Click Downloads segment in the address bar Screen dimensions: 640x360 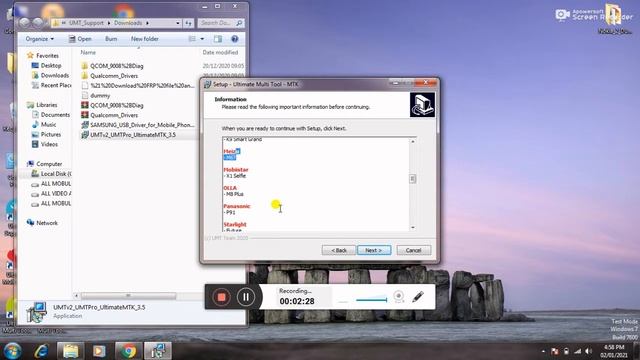[128, 23]
